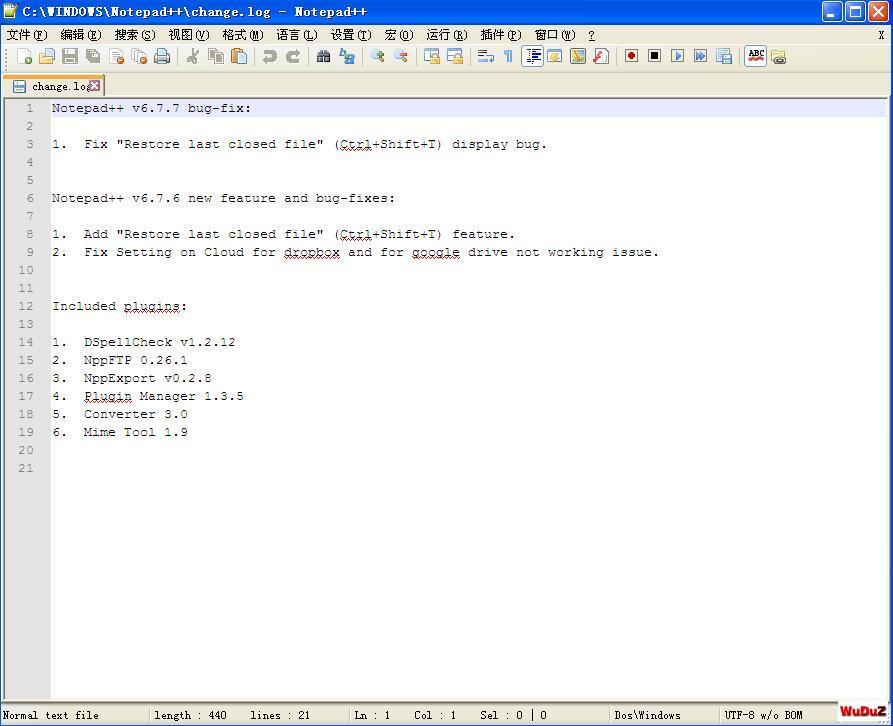Image resolution: width=893 pixels, height=726 pixels.
Task: Open the 窗口(W) menu
Action: click(555, 35)
